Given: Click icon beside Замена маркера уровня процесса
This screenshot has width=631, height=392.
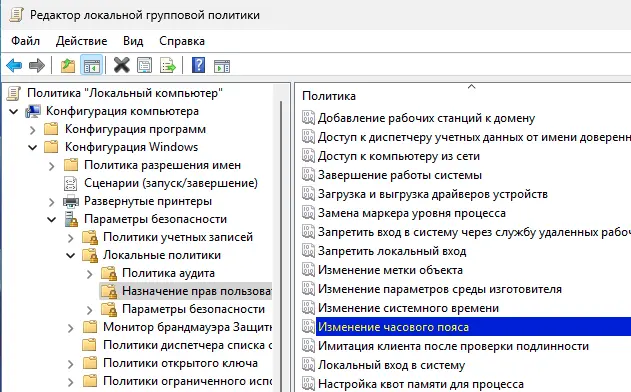Looking at the screenshot, I should point(308,213).
